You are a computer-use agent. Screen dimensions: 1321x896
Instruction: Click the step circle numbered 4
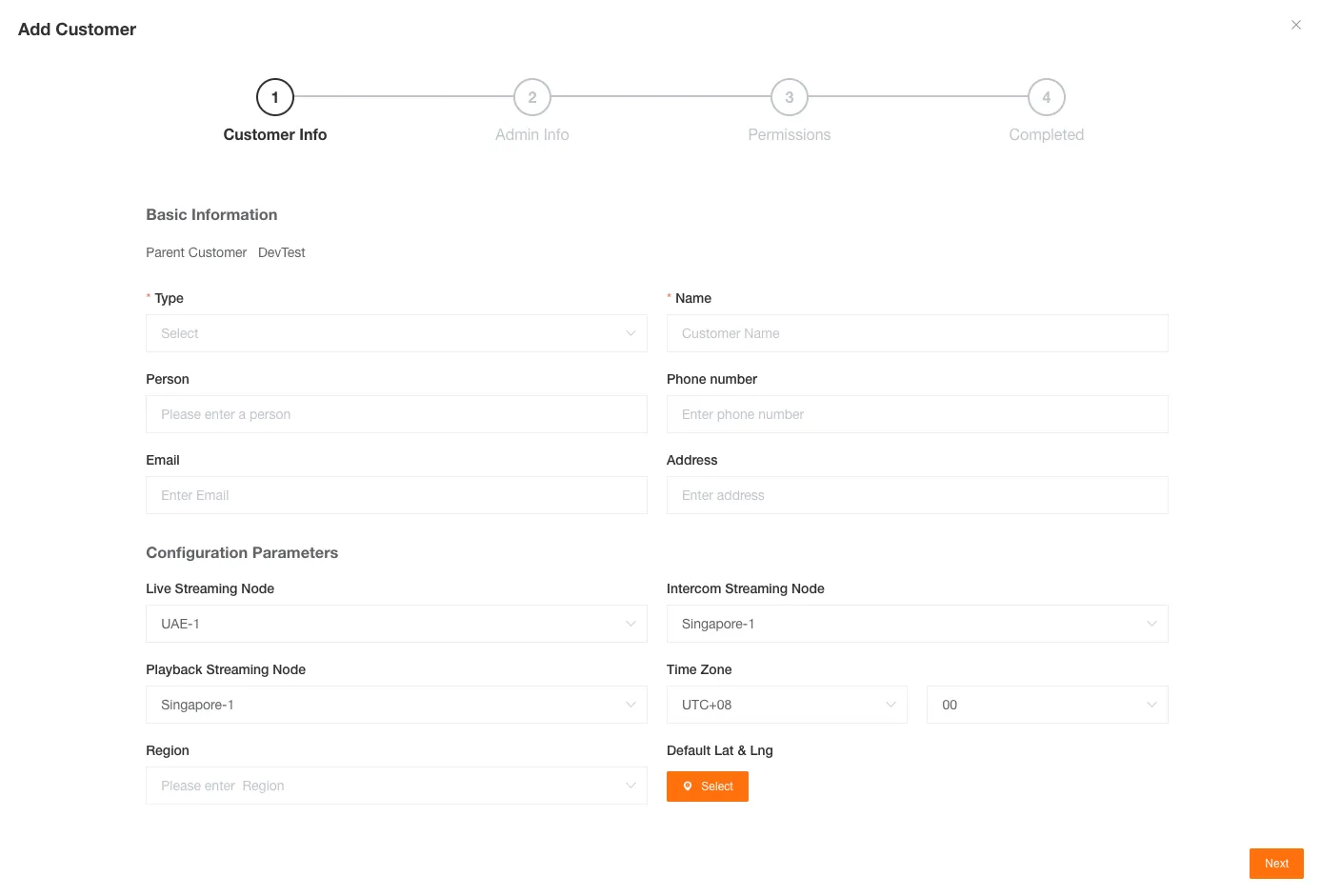(x=1046, y=96)
